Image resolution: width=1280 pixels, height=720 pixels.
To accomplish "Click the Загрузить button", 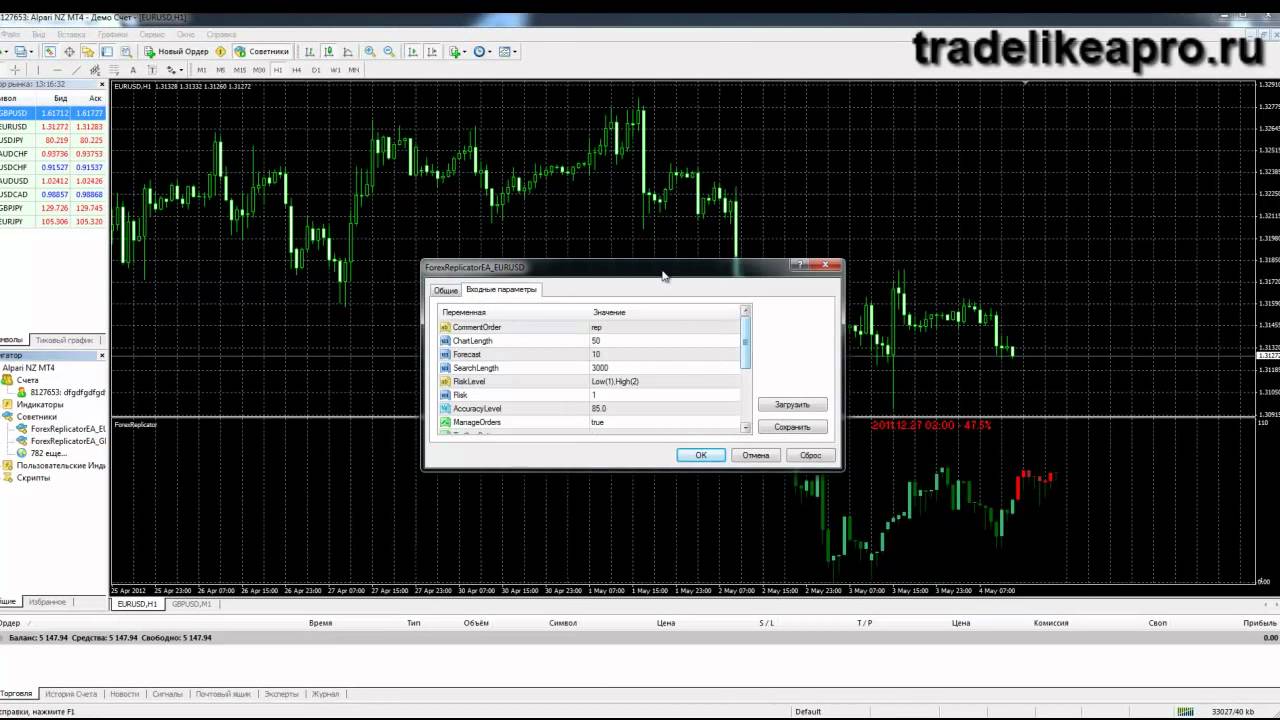I will [x=792, y=405].
